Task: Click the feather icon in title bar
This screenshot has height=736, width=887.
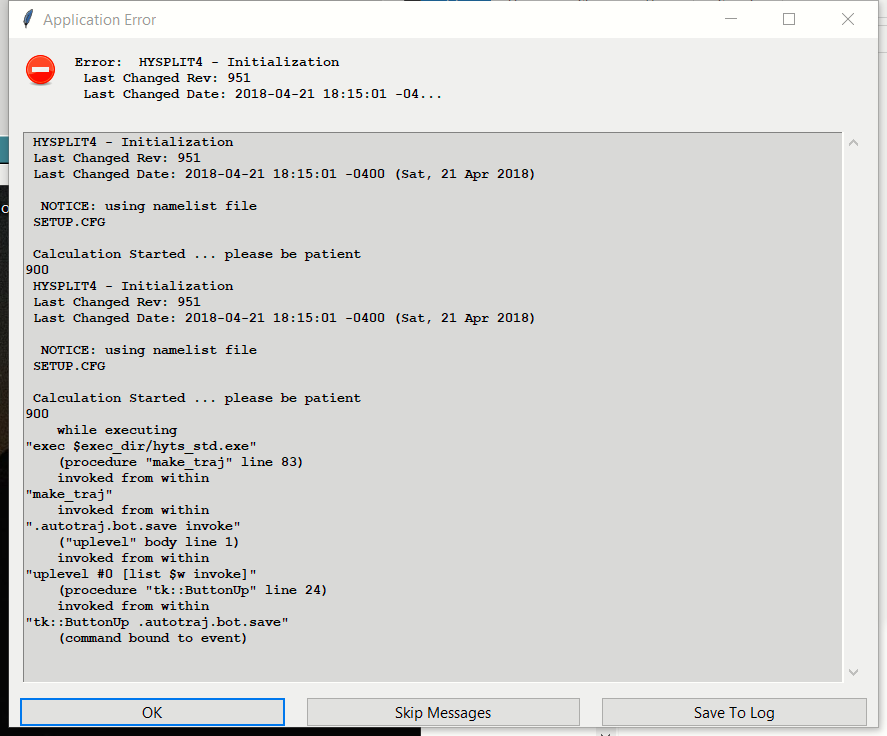Action: (x=28, y=19)
